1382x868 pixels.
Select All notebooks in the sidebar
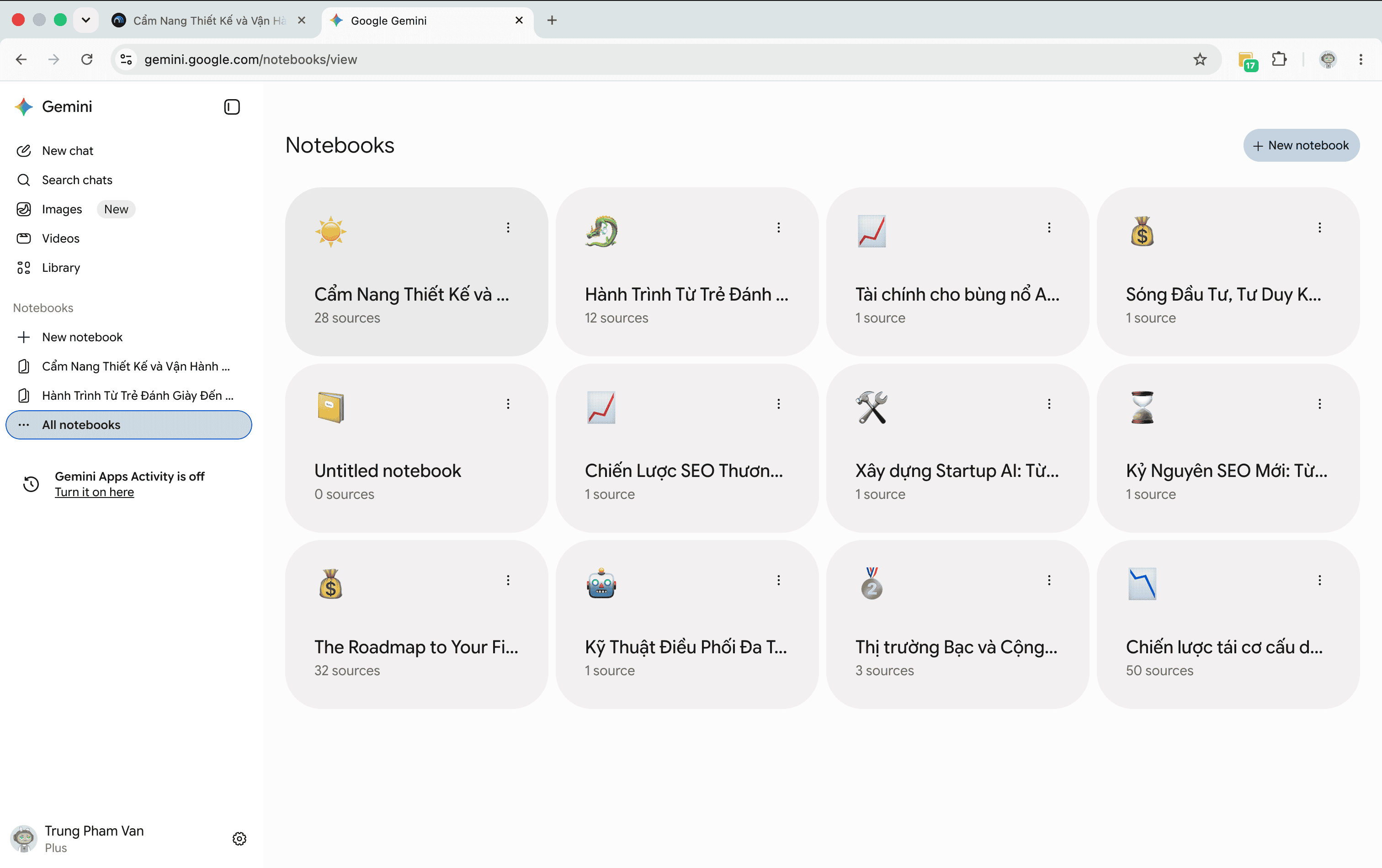click(128, 425)
